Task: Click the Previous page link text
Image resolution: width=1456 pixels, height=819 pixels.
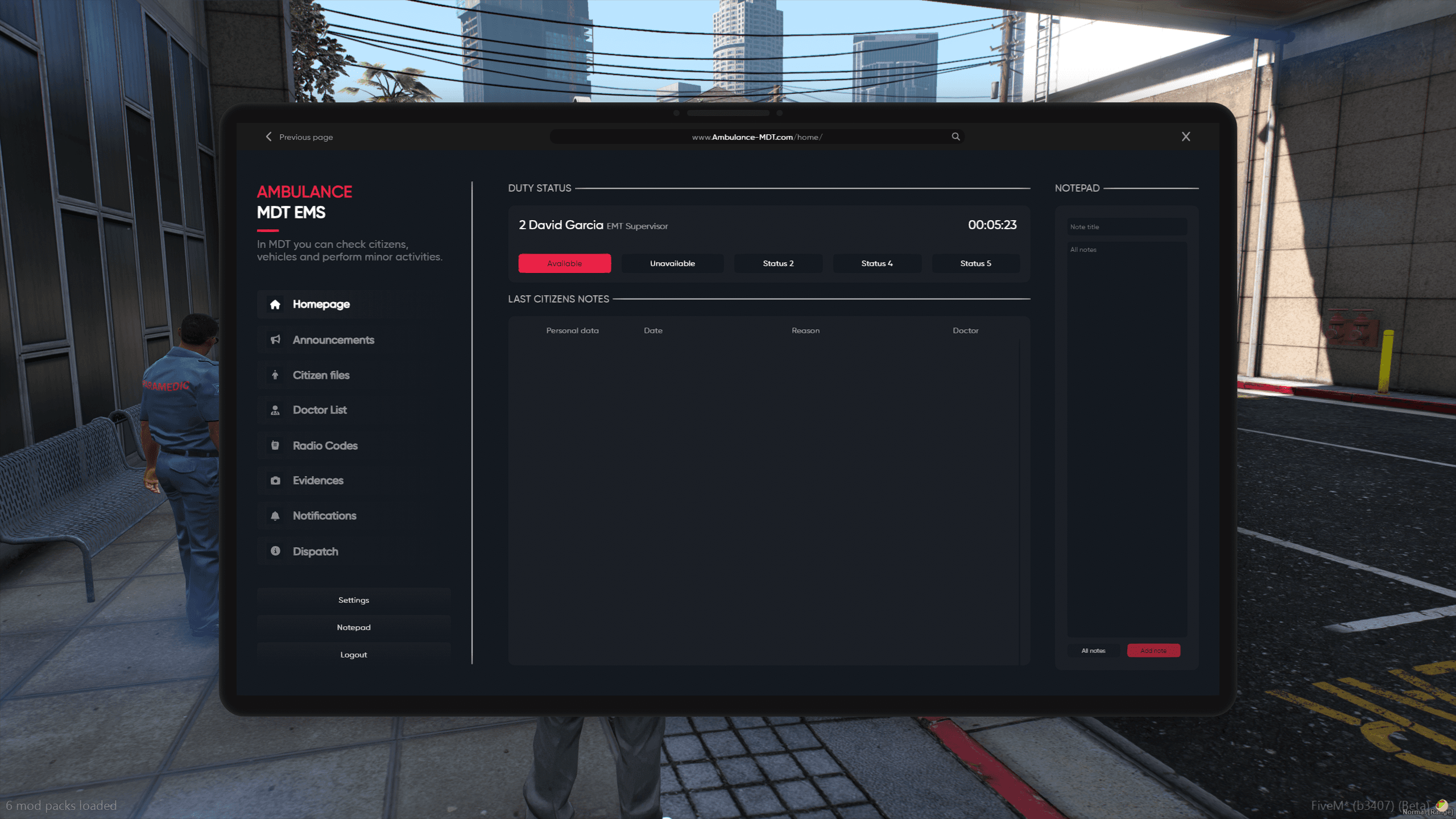Action: click(306, 137)
